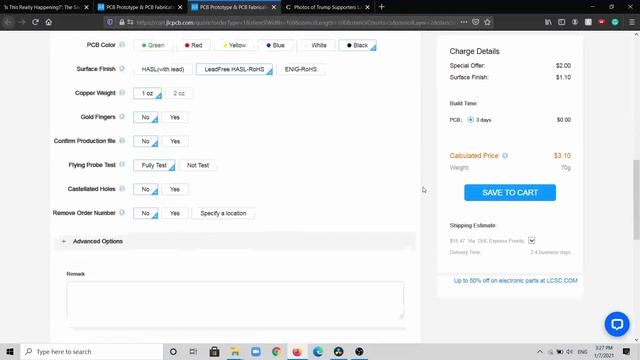
Task: Select Green PCB color
Action: (153, 45)
